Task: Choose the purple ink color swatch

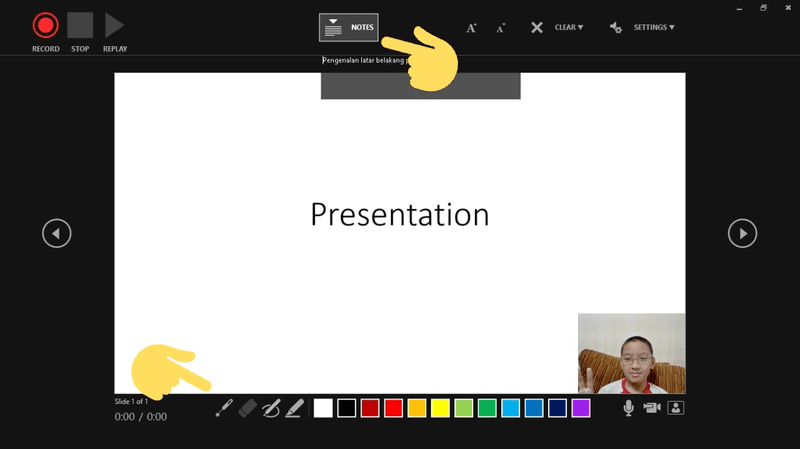Action: 581,408
